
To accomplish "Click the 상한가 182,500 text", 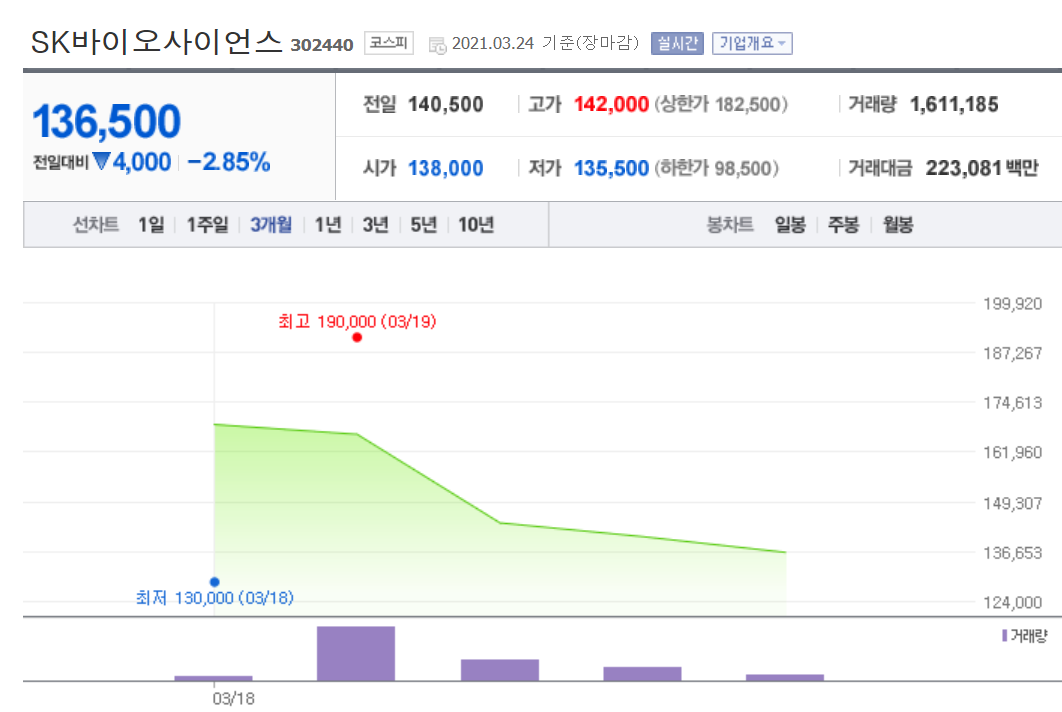I will pos(721,104).
